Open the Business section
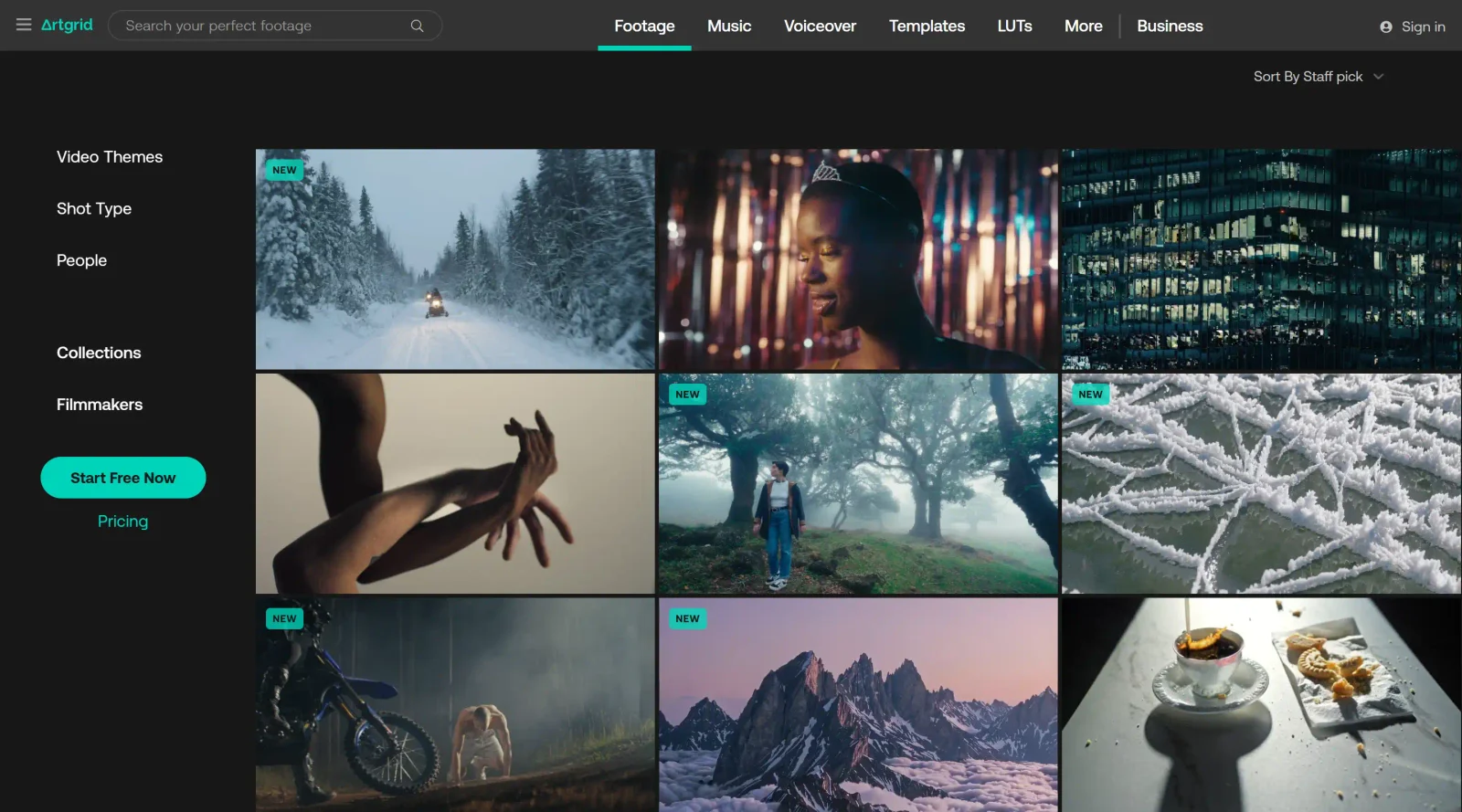Viewport: 1462px width, 812px height. [1170, 26]
